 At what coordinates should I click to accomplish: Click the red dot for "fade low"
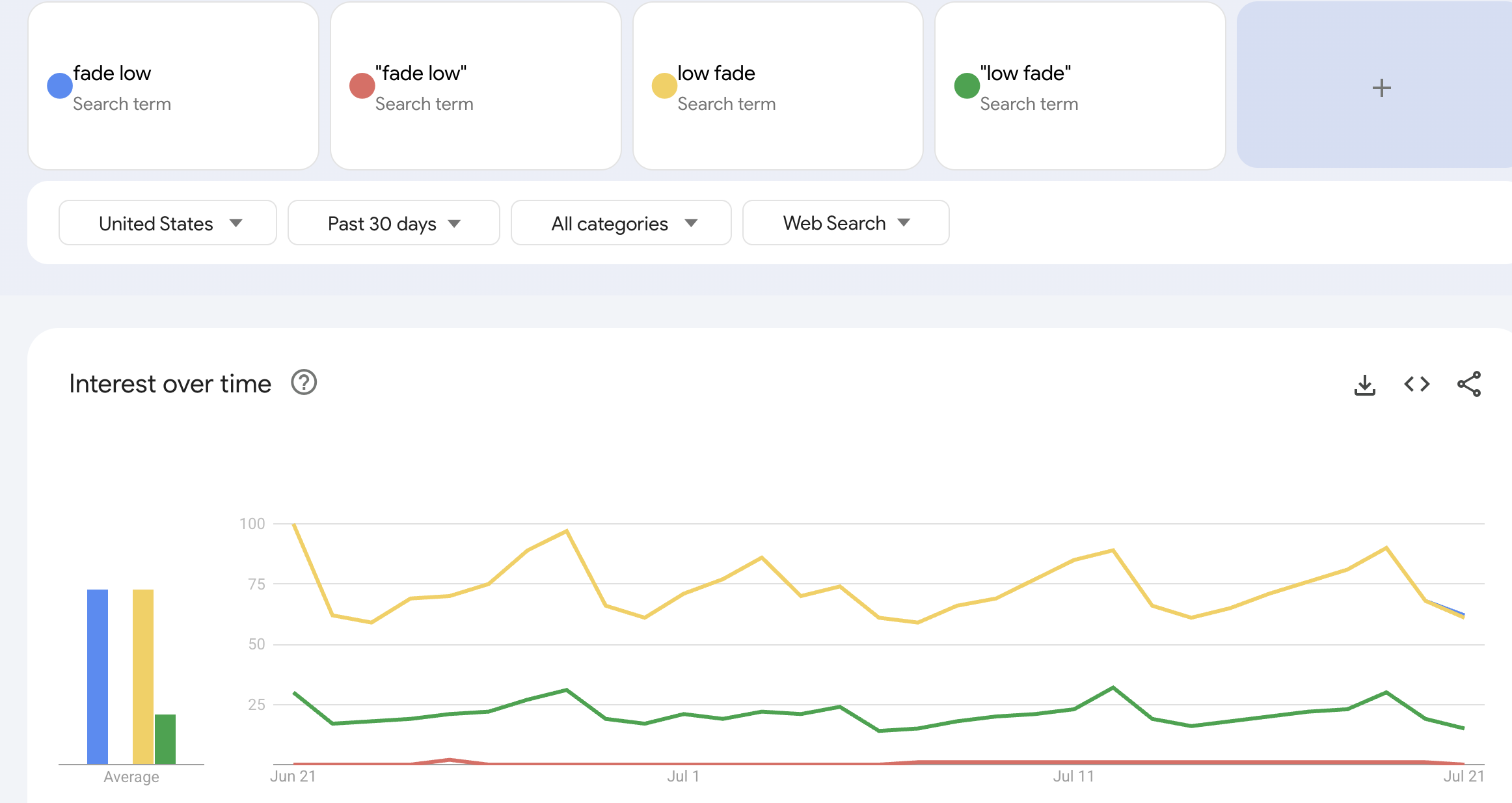[362, 86]
